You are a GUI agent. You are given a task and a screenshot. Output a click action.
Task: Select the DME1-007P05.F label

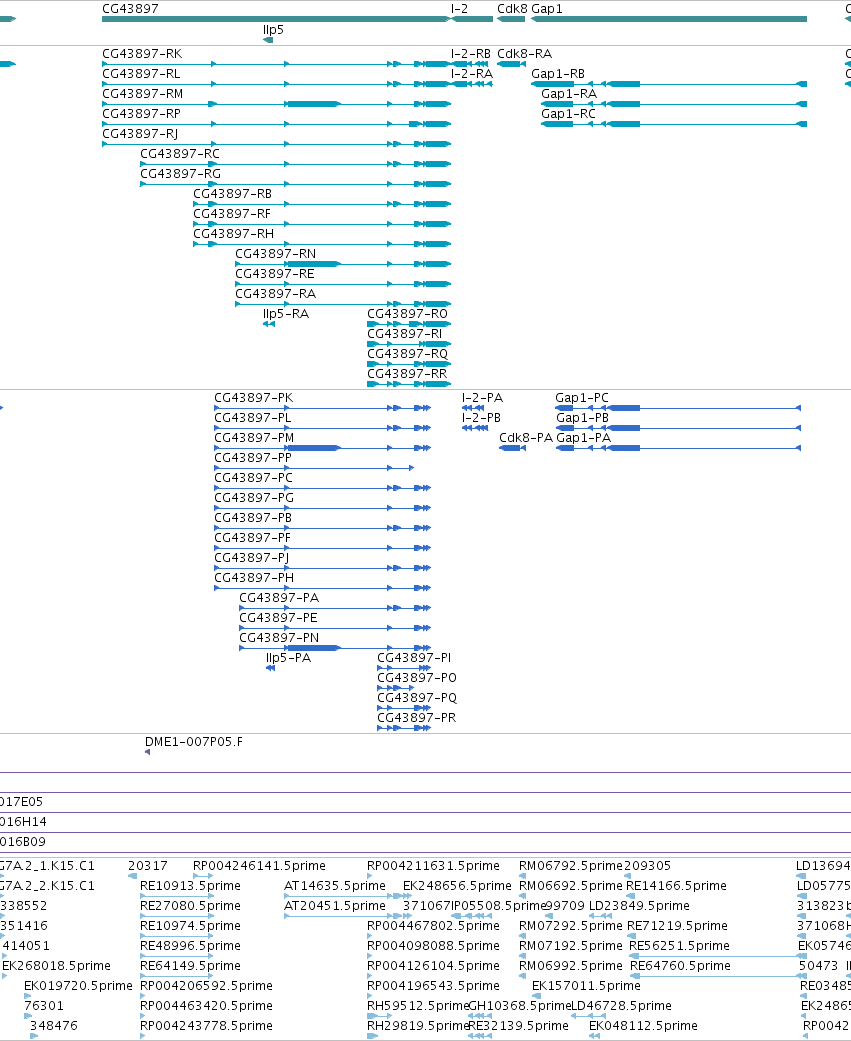[194, 742]
